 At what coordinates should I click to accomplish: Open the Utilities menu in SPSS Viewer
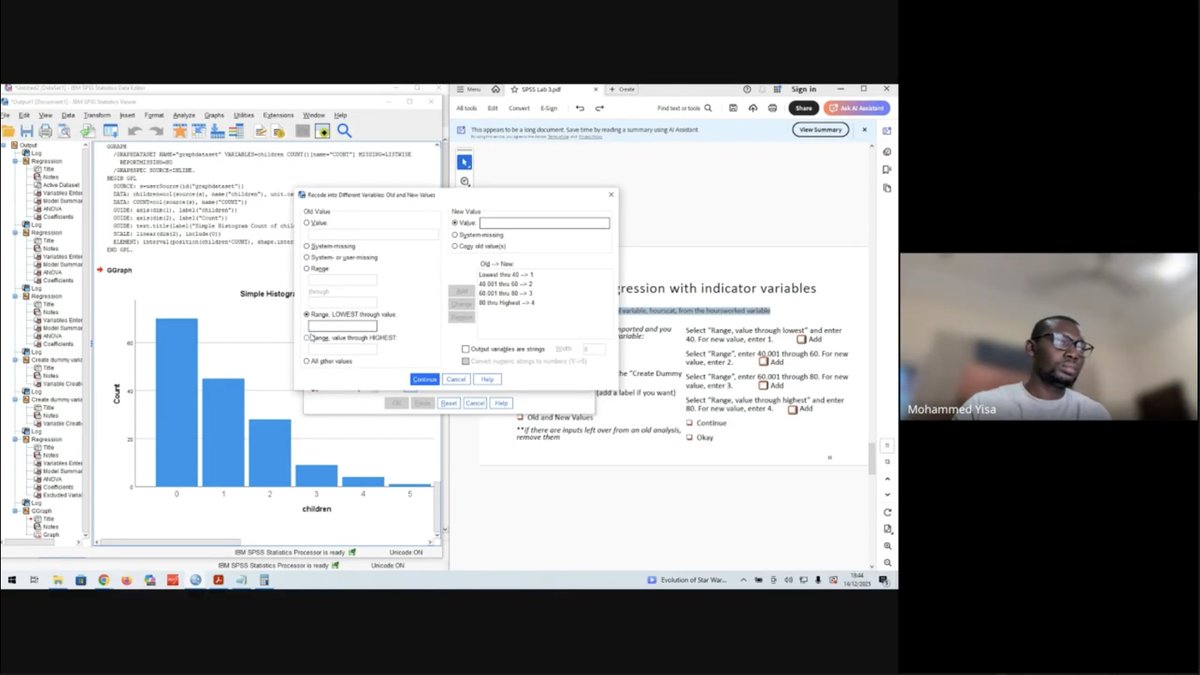[x=244, y=115]
